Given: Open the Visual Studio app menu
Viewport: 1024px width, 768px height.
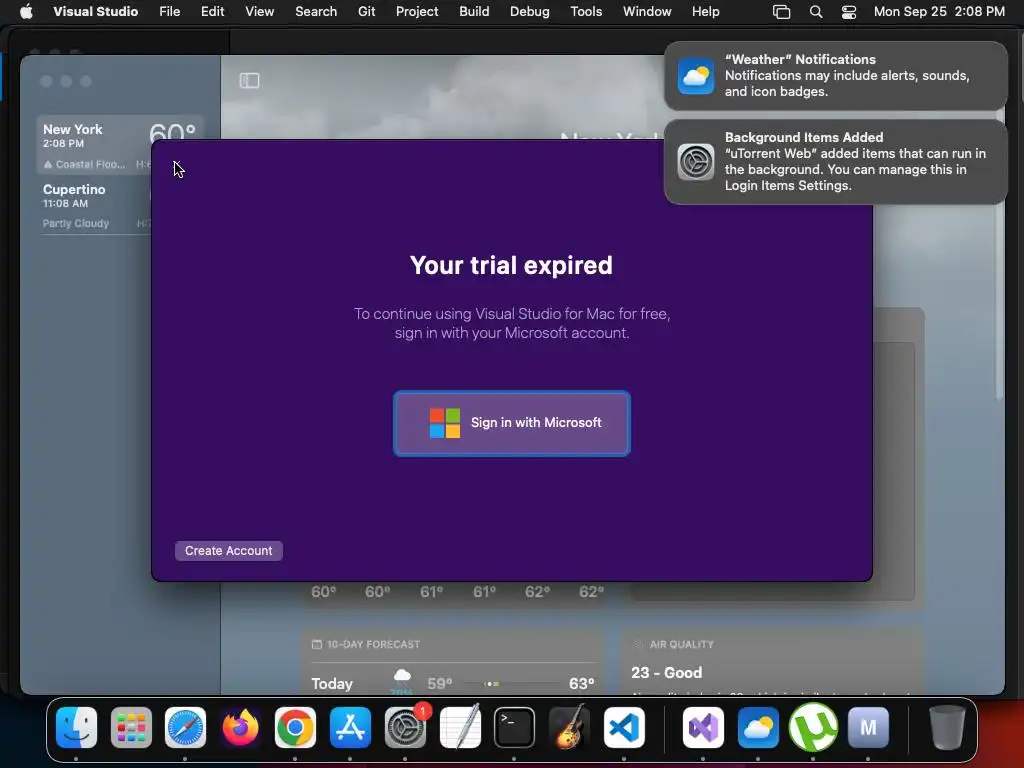Looking at the screenshot, I should (95, 11).
